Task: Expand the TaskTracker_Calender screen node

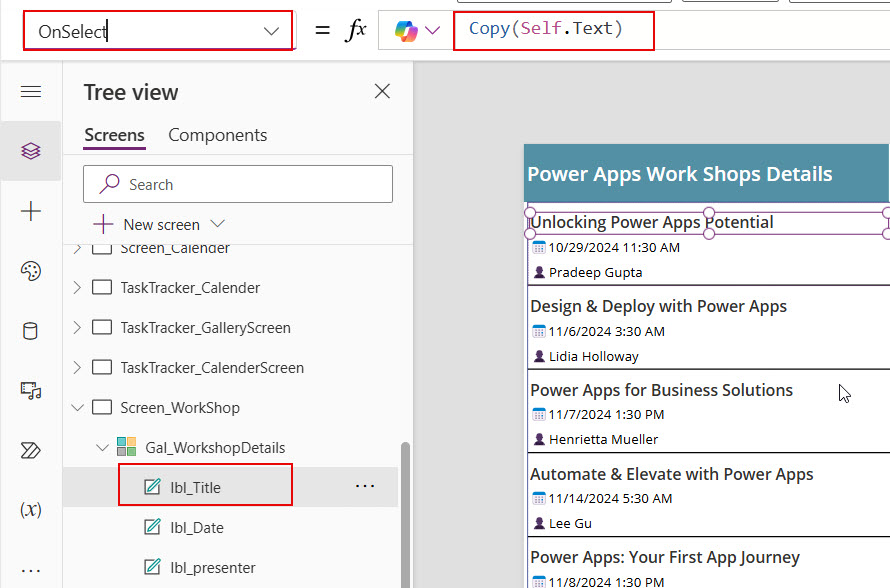Action: pos(77,288)
